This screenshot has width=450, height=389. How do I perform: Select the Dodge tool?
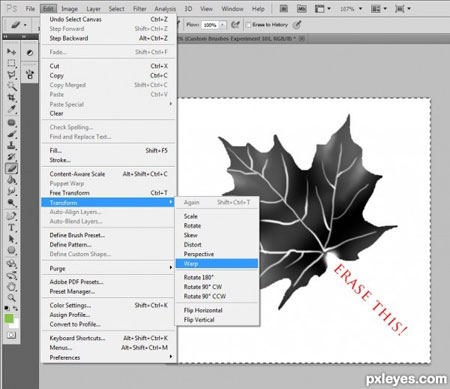11,202
